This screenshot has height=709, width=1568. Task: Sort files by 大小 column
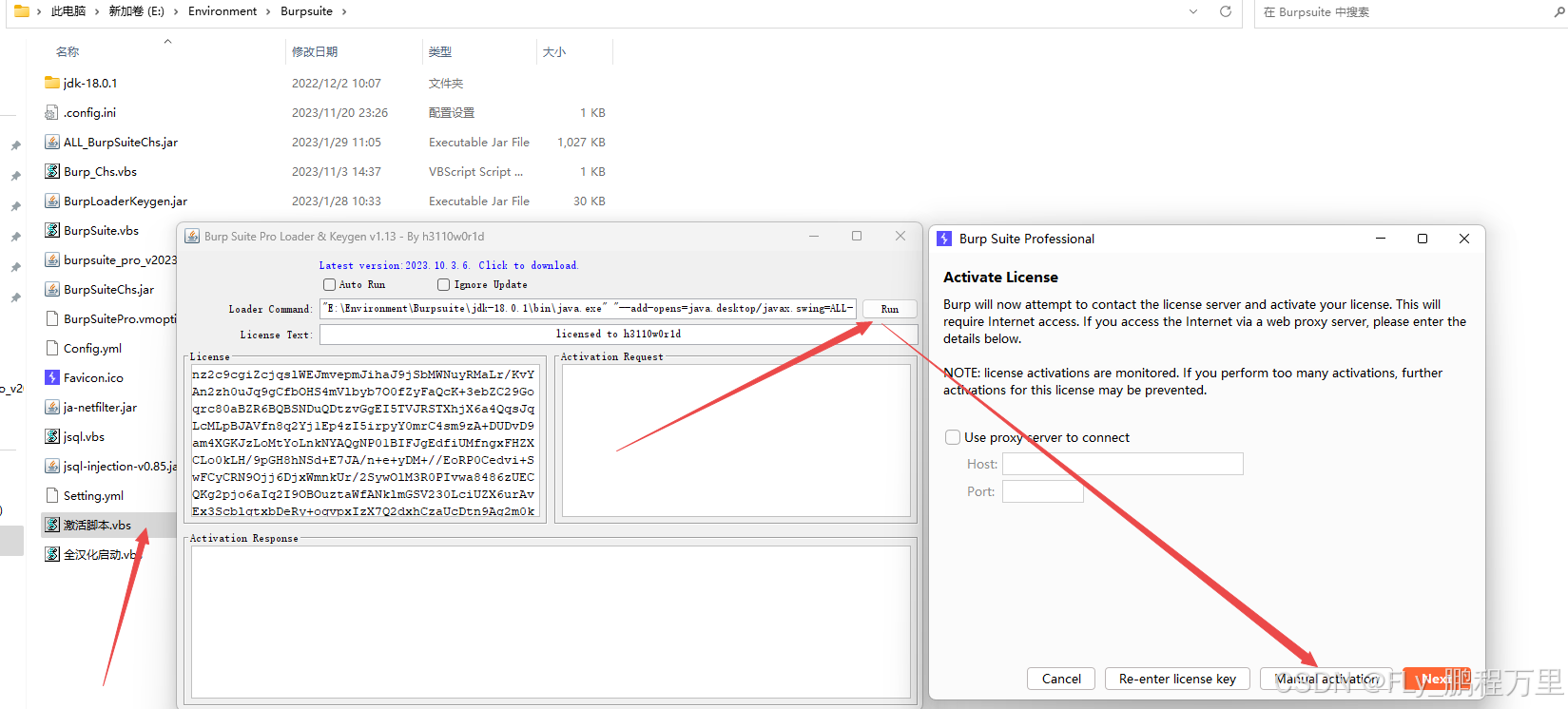pyautogui.click(x=554, y=51)
